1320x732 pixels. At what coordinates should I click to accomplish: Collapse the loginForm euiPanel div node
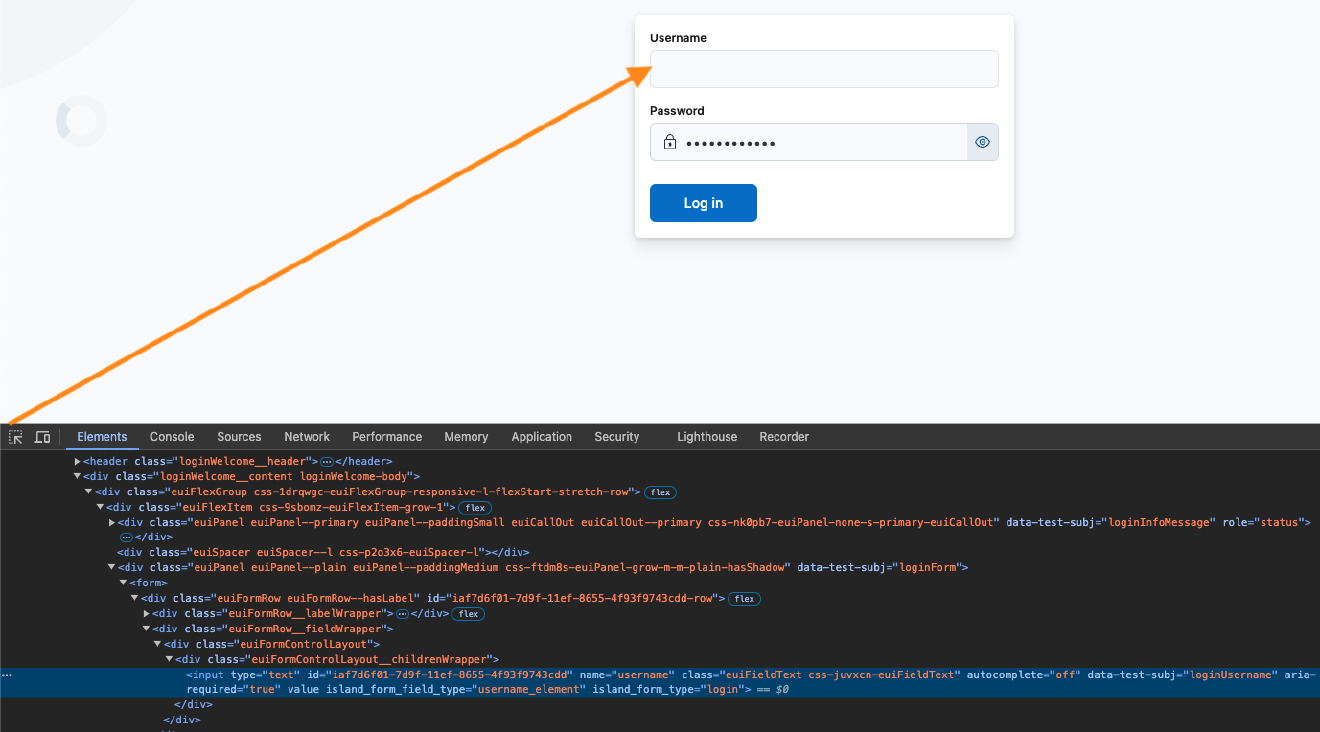coord(112,567)
